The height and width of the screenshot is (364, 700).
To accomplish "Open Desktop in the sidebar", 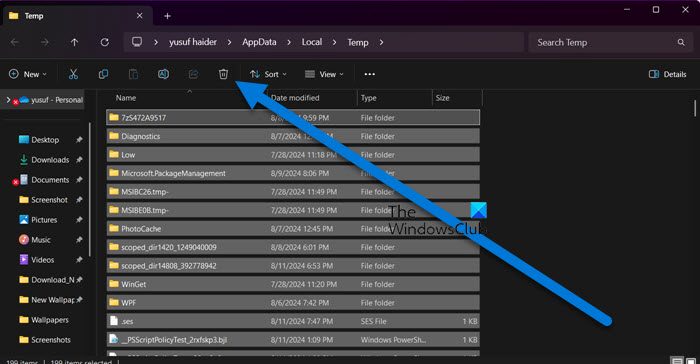I will click(x=45, y=140).
